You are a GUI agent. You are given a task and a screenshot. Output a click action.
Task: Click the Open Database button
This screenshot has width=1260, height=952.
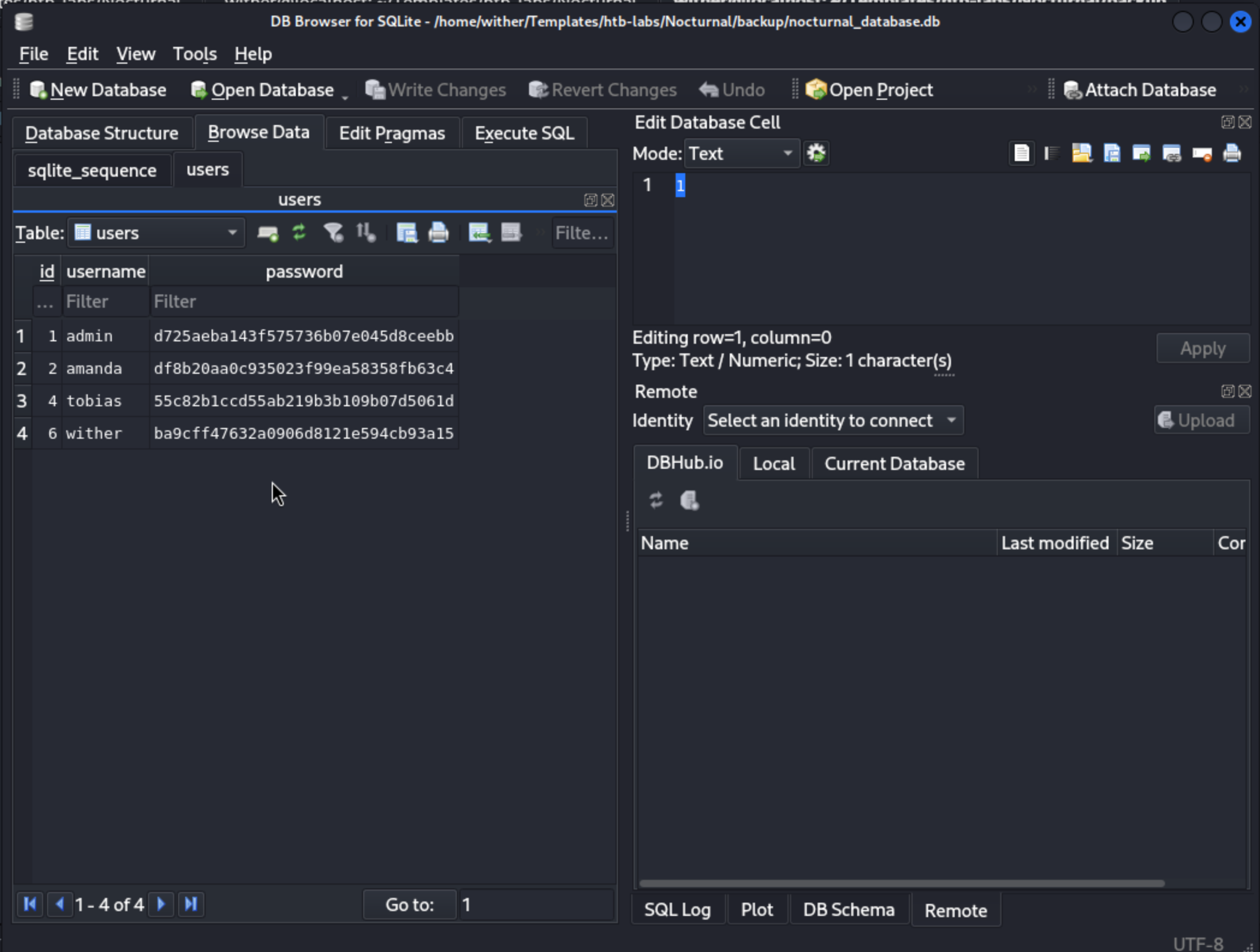[263, 90]
